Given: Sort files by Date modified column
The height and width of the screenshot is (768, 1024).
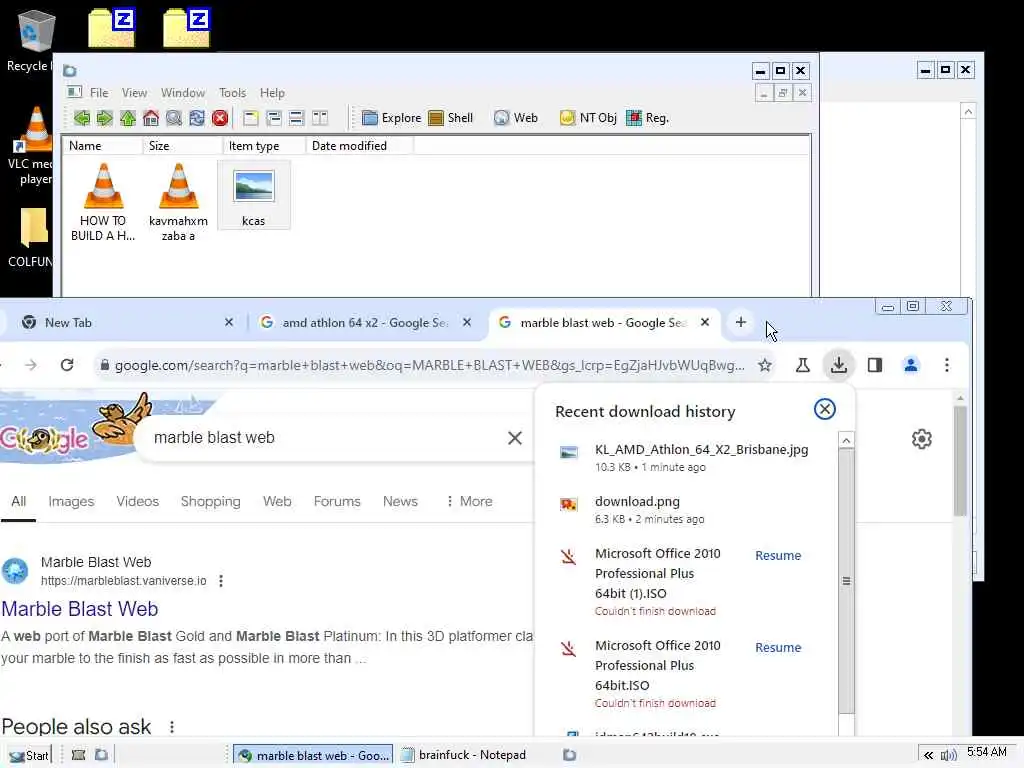Looking at the screenshot, I should (x=359, y=146).
